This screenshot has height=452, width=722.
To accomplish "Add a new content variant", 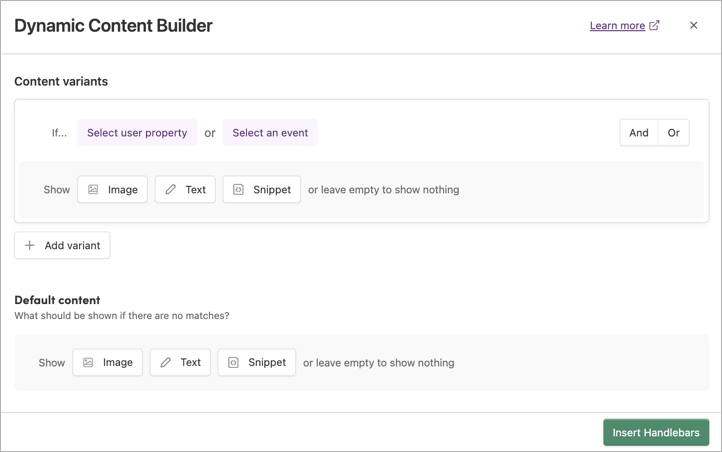I will tap(63, 246).
